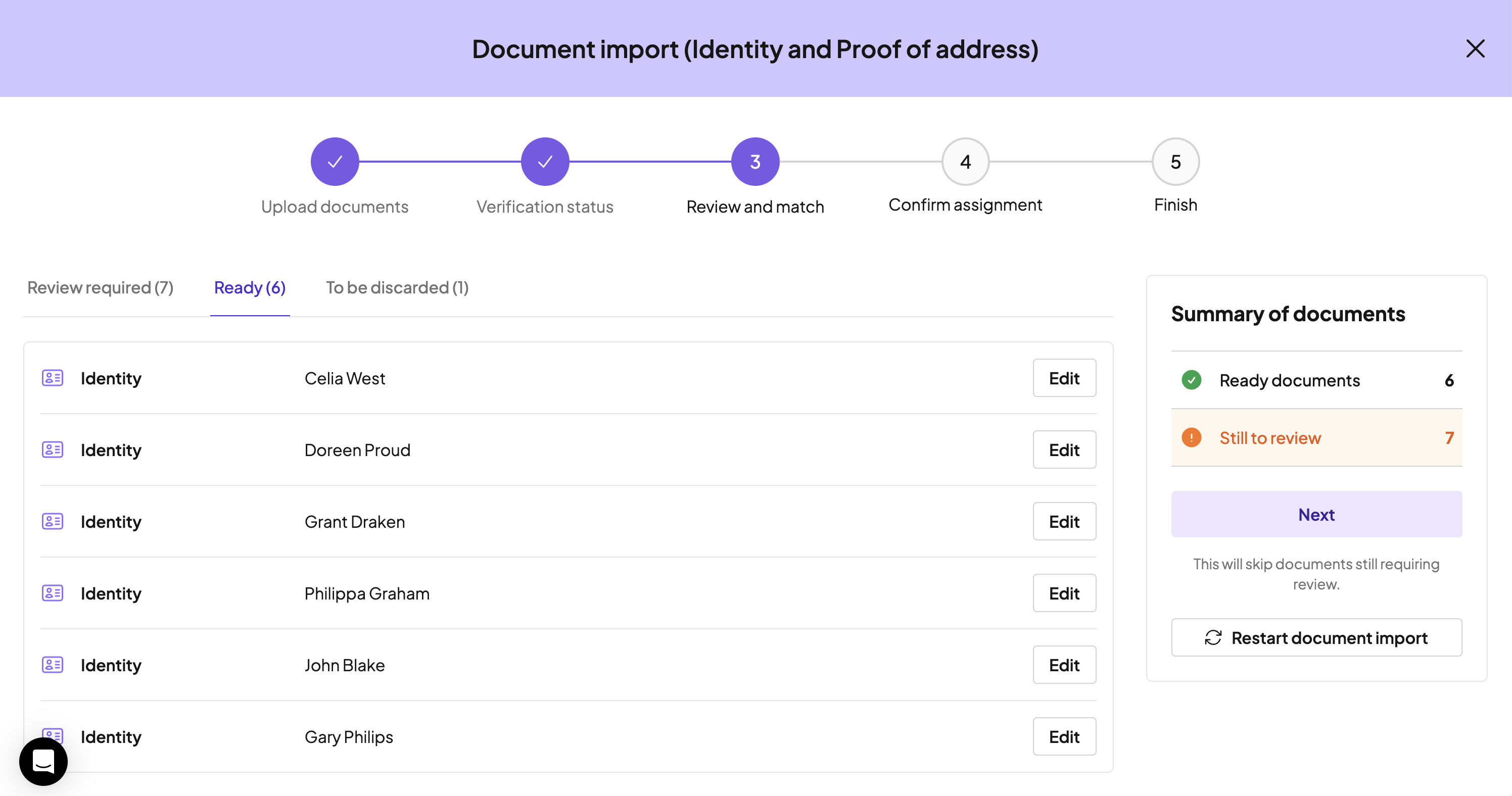Edit Celia West's identity document

1064,378
